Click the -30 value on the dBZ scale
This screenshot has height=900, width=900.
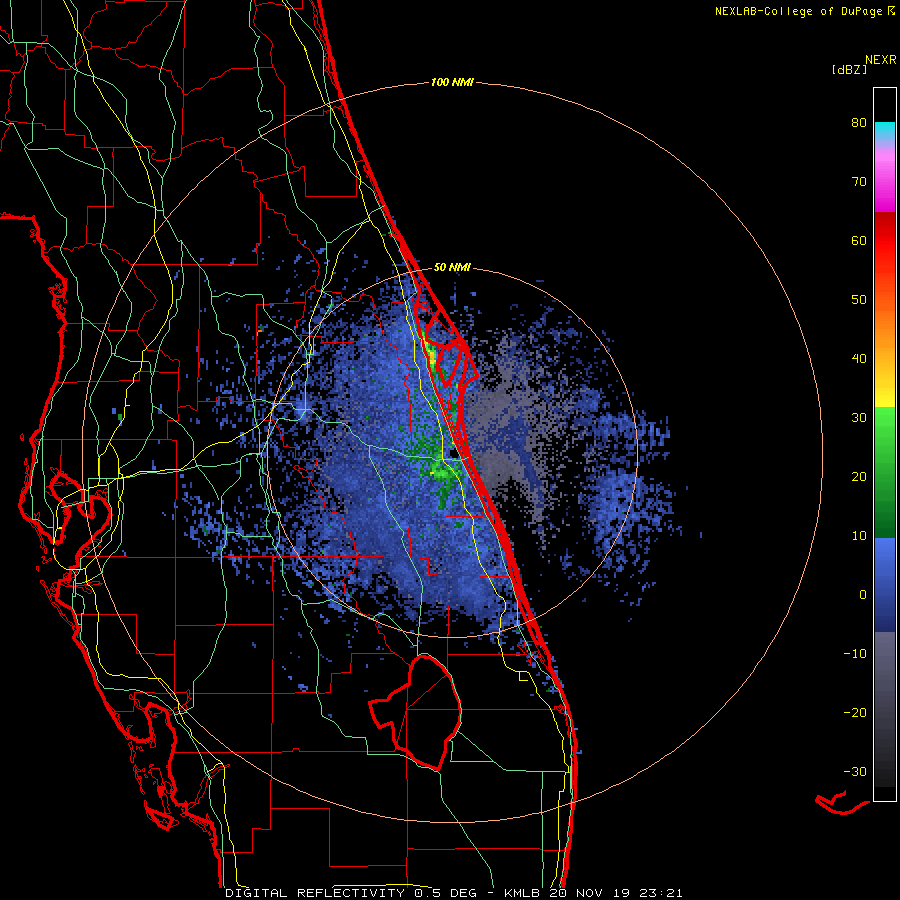(x=855, y=772)
